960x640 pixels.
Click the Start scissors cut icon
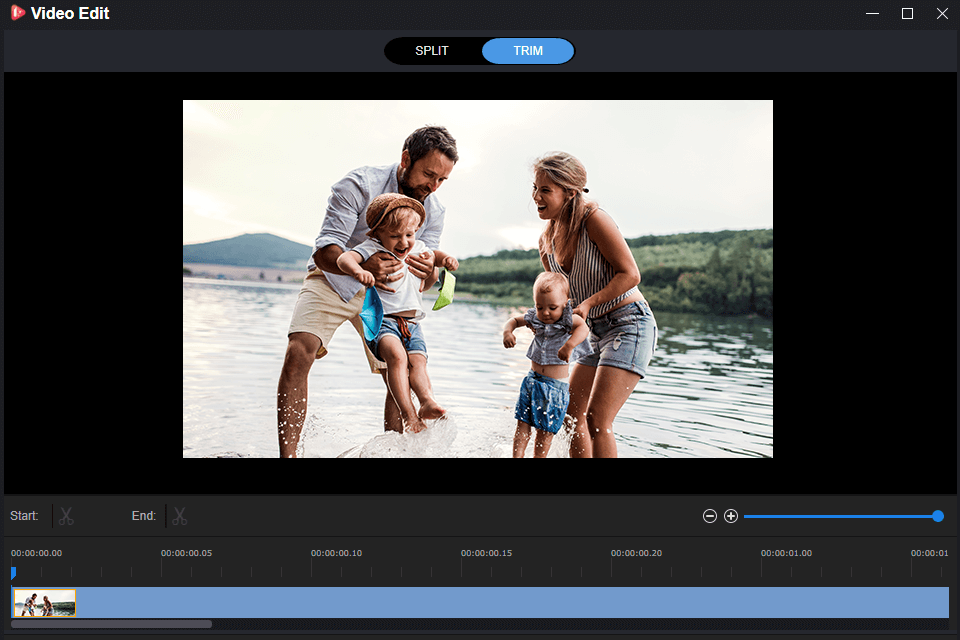point(66,516)
